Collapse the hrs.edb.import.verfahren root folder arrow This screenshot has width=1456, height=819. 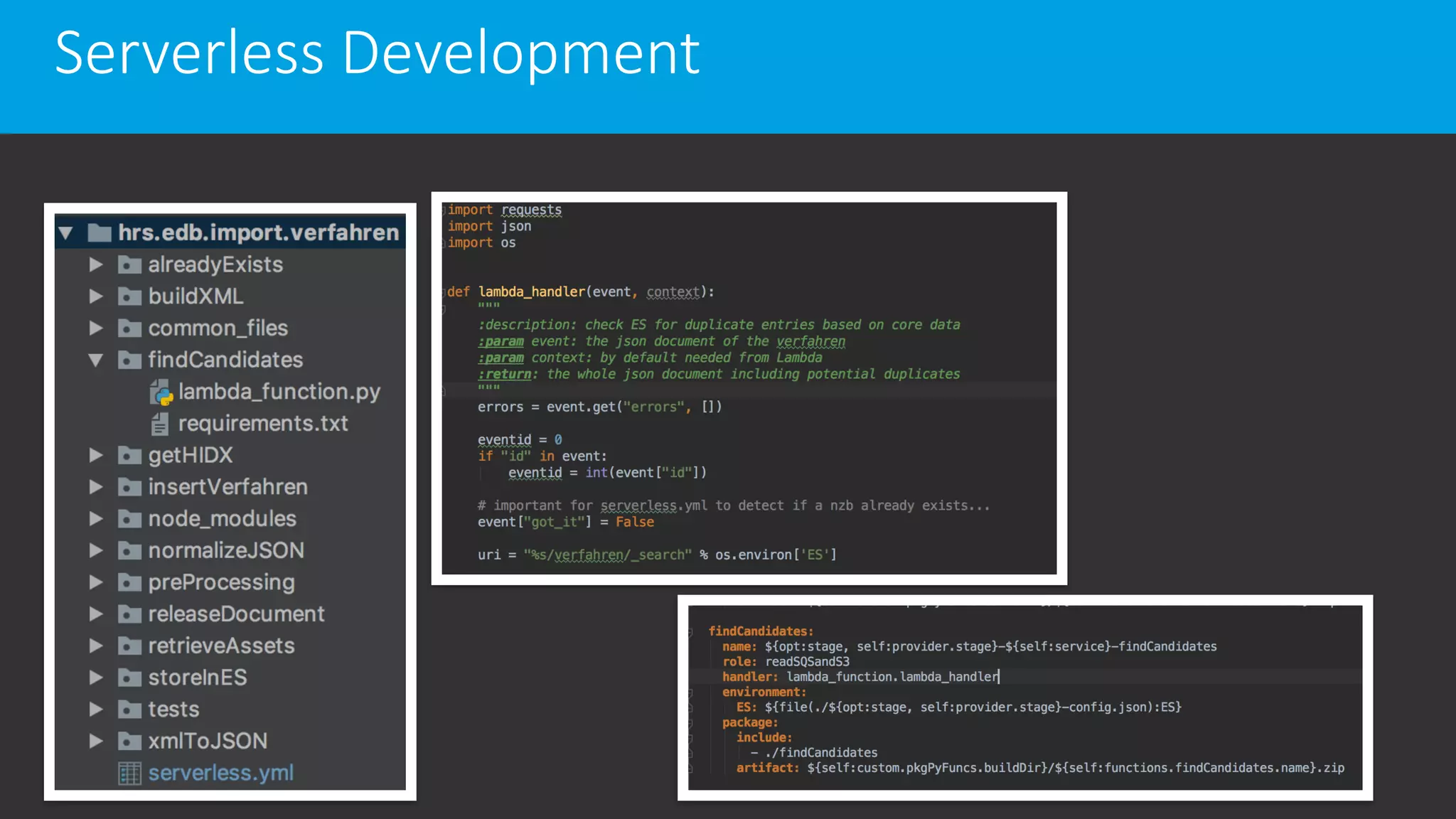pyautogui.click(x=66, y=232)
